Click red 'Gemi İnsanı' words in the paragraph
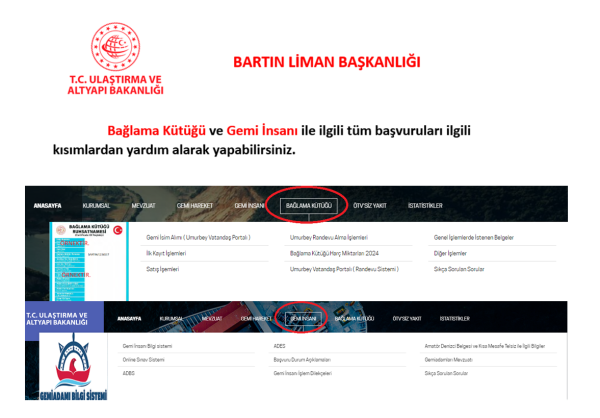The height and width of the screenshot is (418, 600). click(x=262, y=131)
